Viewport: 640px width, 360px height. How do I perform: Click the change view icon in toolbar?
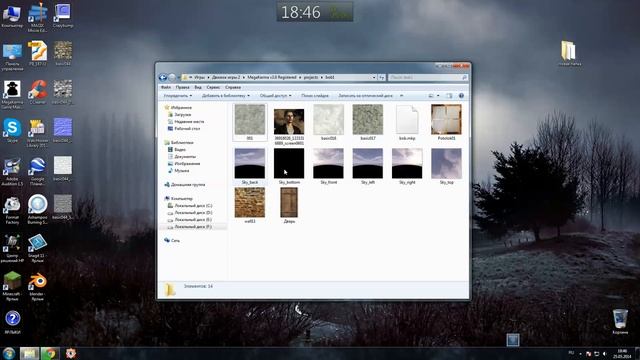pyautogui.click(x=431, y=96)
